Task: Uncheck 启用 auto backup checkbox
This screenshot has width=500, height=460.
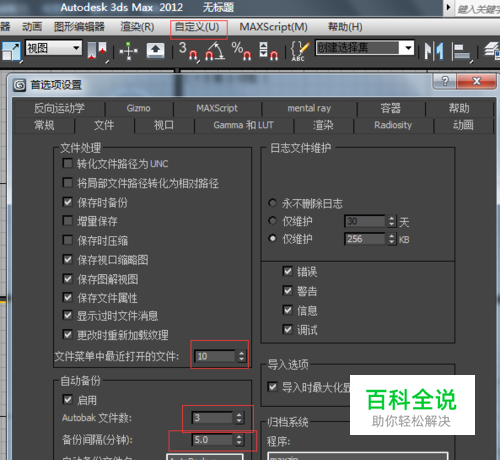Action: [x=68, y=399]
